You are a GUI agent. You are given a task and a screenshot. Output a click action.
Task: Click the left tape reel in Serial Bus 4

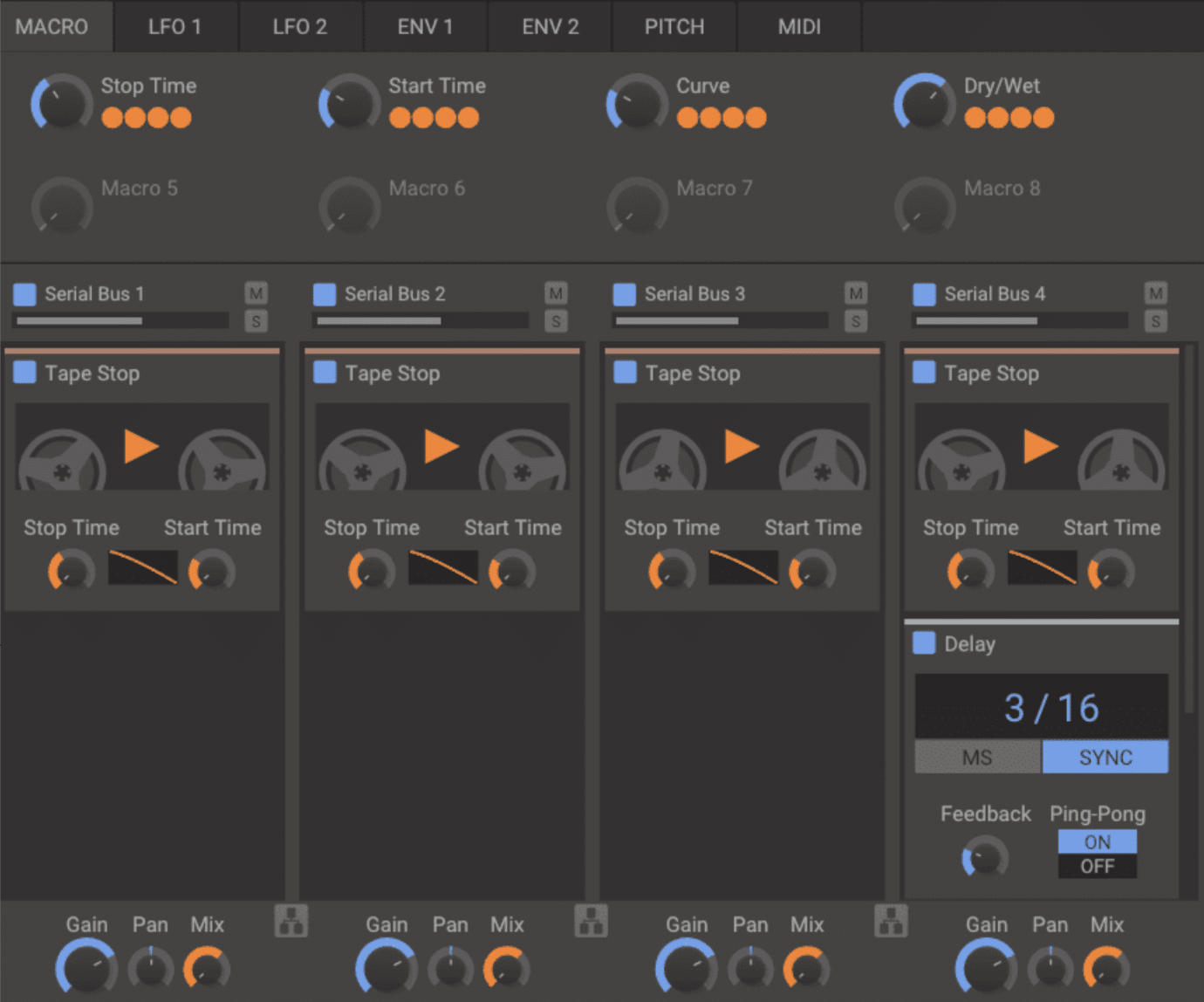[961, 460]
